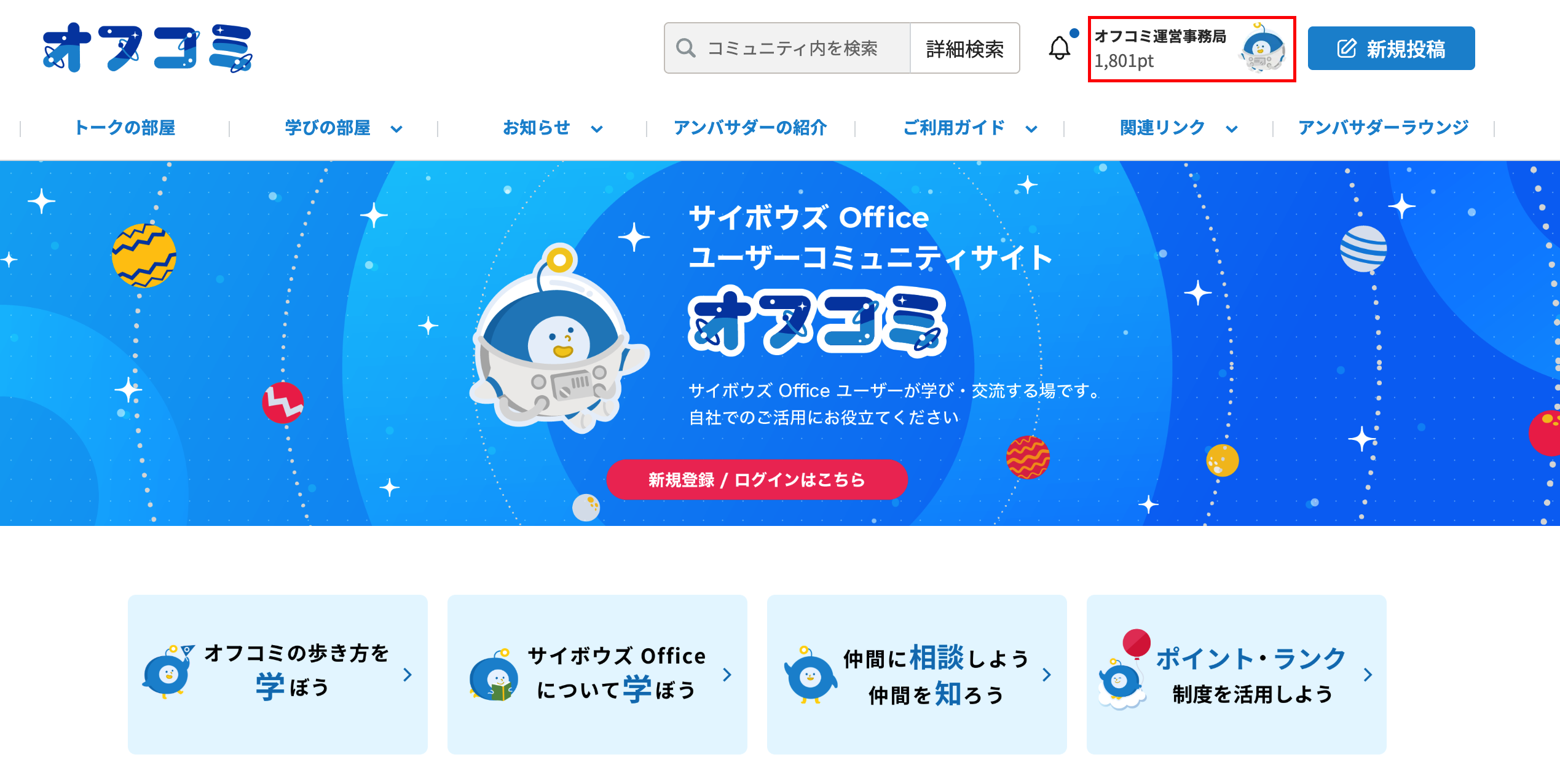Go to アンバサダーの紹介 page
The height and width of the screenshot is (784, 1560).
click(x=750, y=128)
